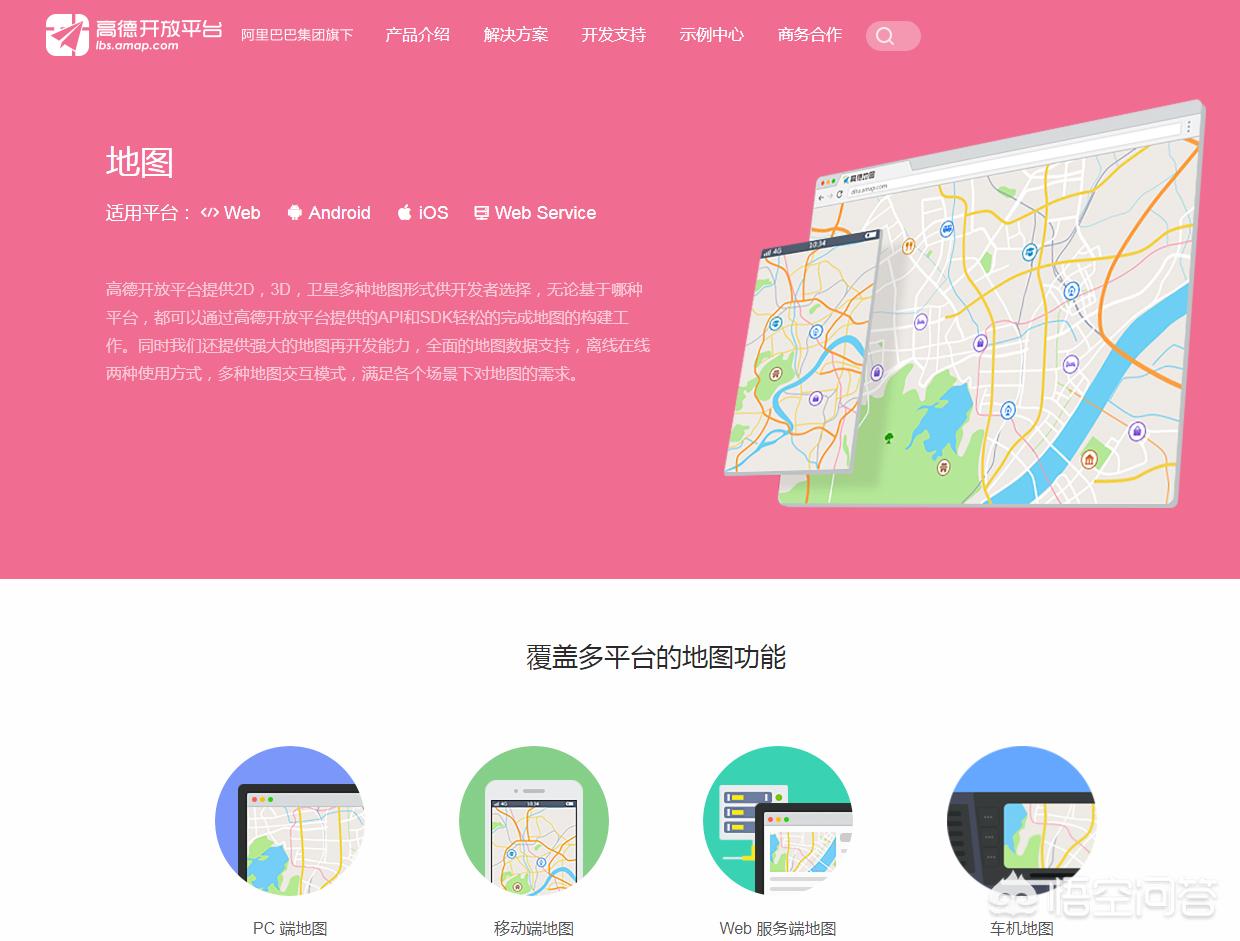Click the 覆盖多平台的地图功能 heading
Viewport: 1240px width, 941px height.
pyautogui.click(x=656, y=657)
